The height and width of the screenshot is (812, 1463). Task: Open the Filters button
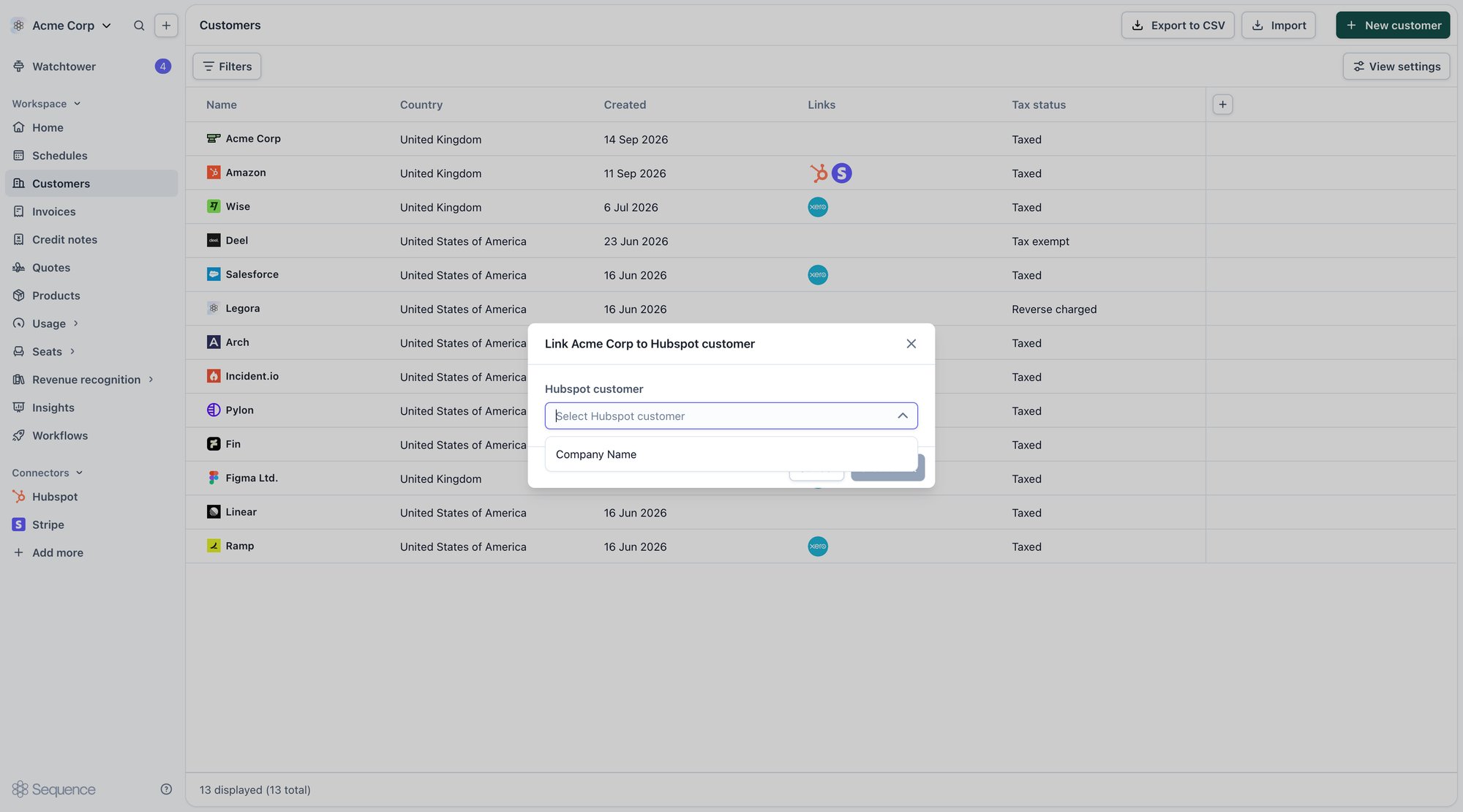227,67
